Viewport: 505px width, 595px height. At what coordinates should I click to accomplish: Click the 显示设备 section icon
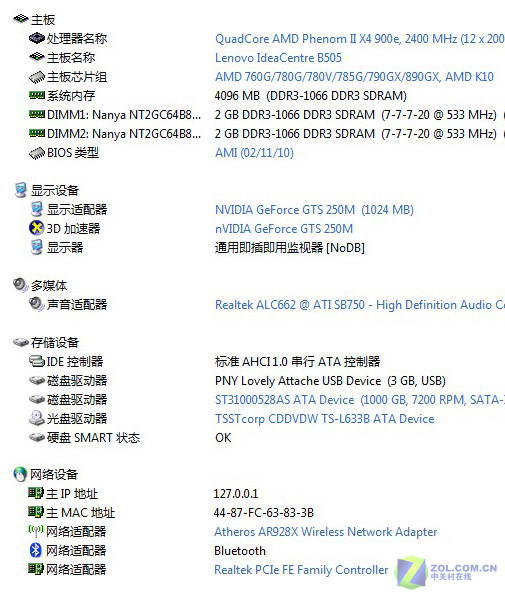click(x=20, y=190)
